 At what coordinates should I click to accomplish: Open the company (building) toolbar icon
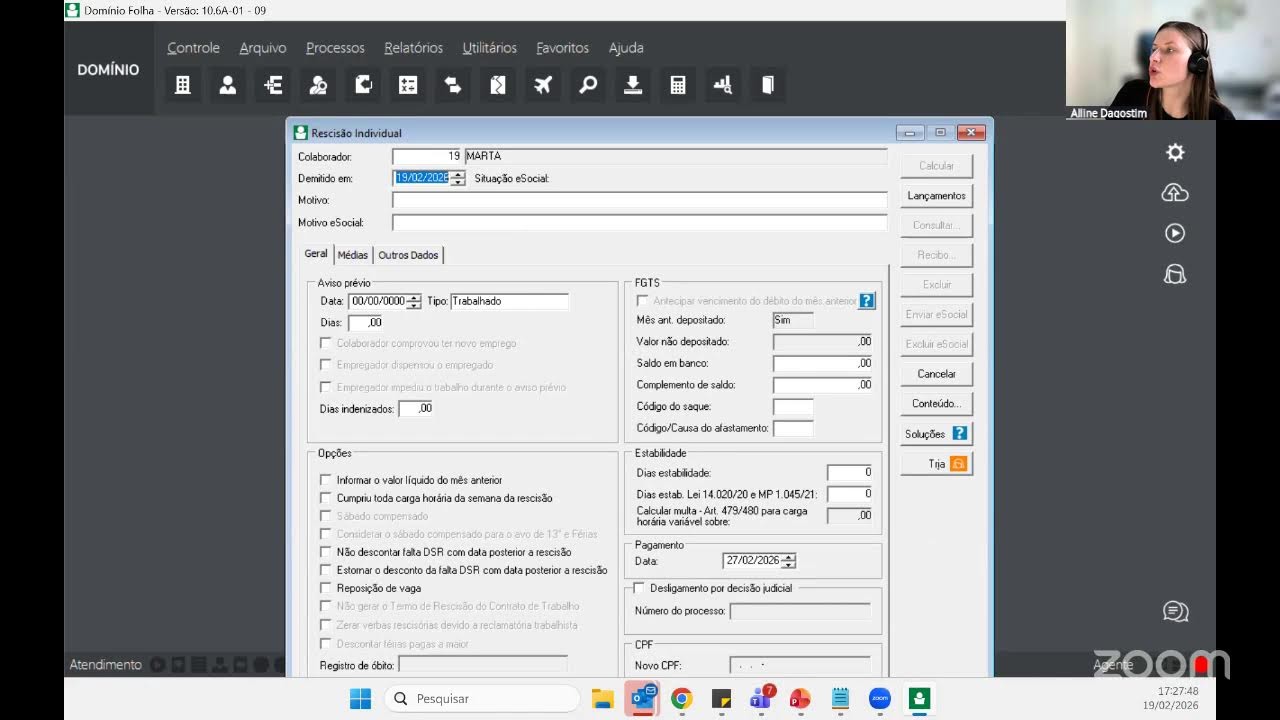coord(183,85)
